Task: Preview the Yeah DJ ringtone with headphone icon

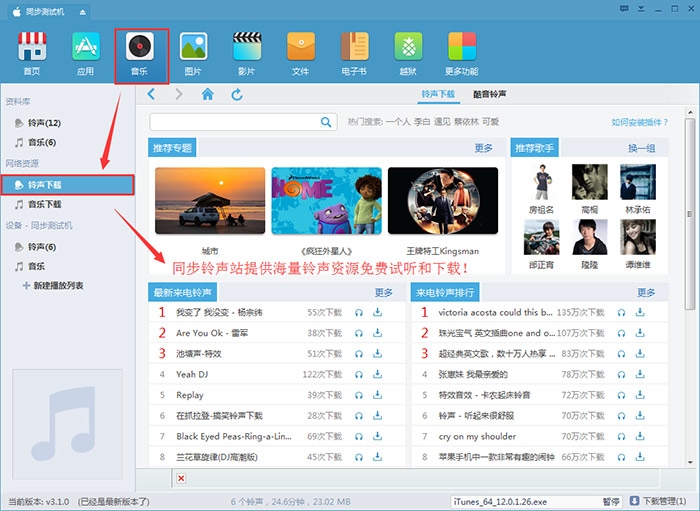Action: coord(359,374)
